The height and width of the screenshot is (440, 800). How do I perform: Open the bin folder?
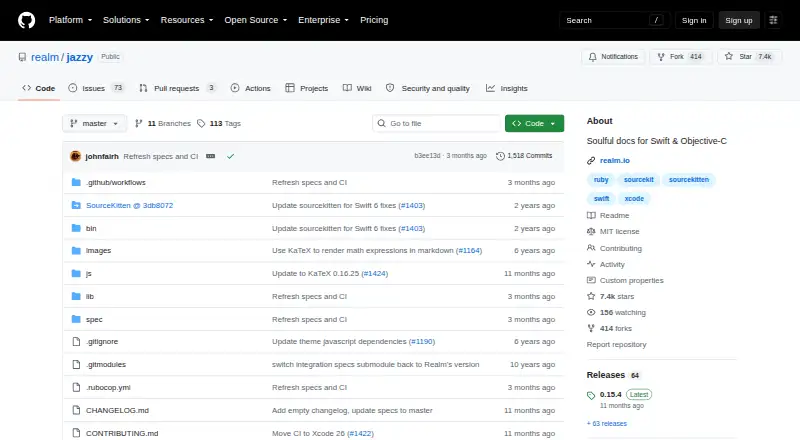91,228
